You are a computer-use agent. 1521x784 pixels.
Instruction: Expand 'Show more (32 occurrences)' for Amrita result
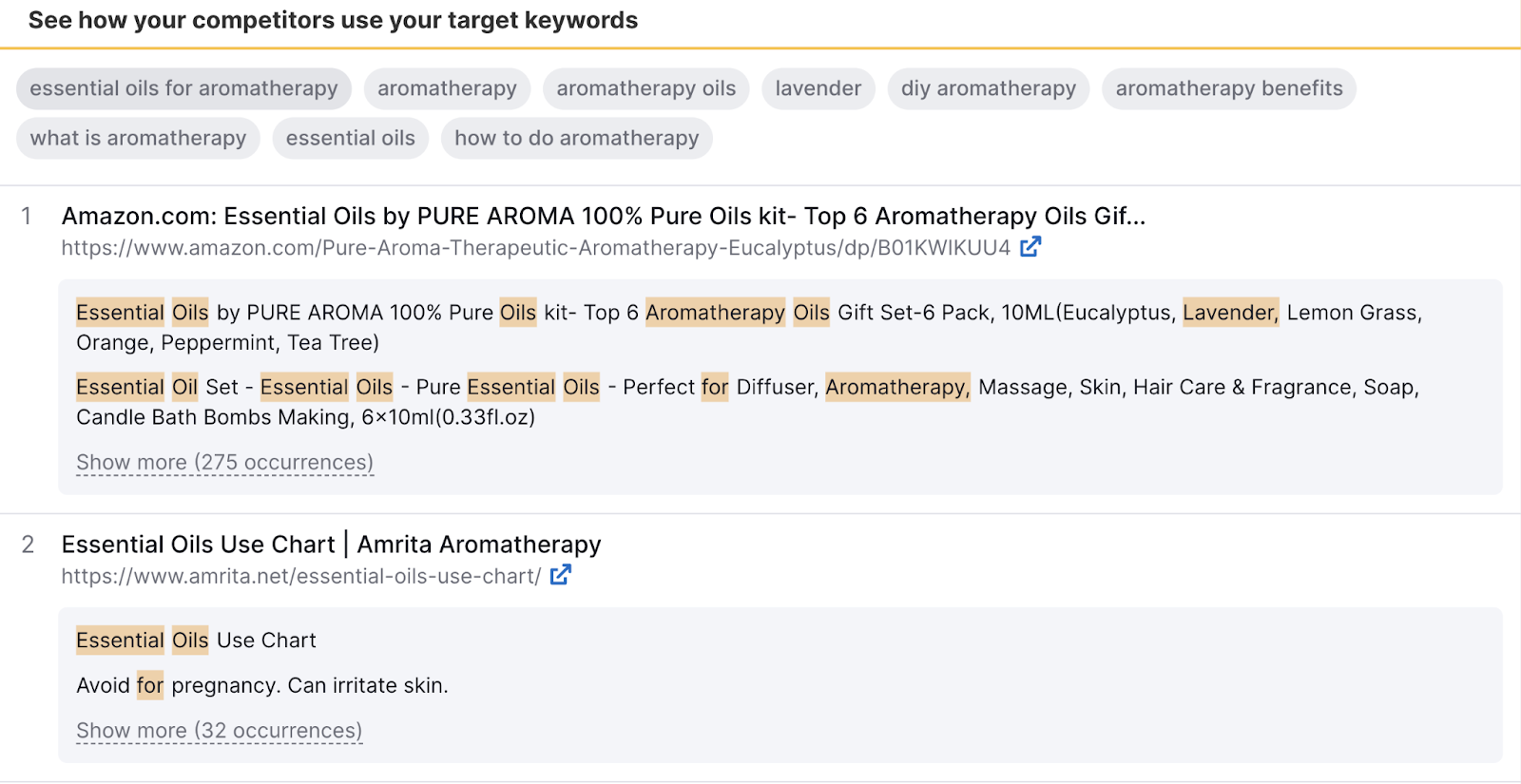click(218, 730)
